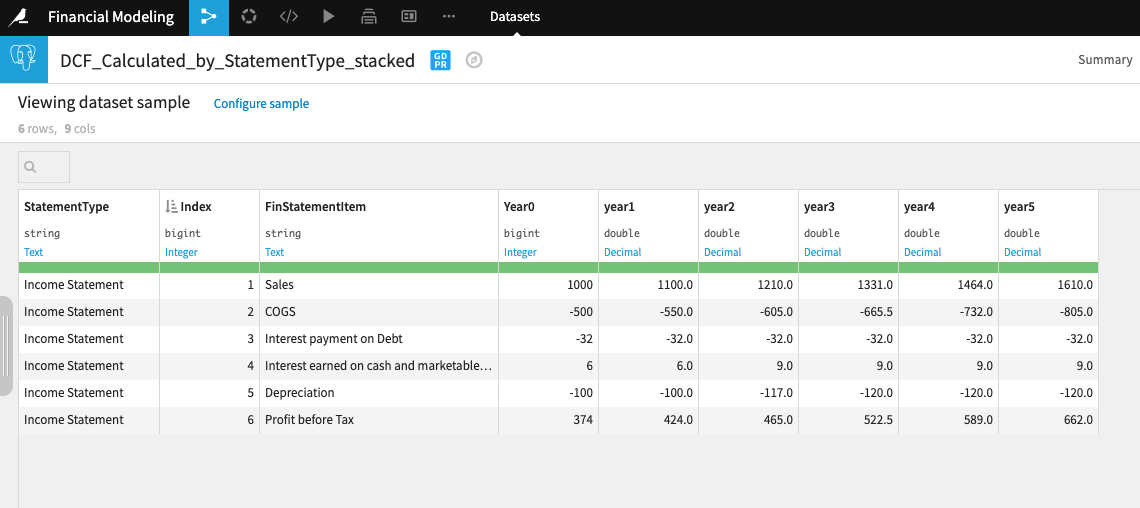Open the jobs play icon
Screen dimensions: 1140x508
pos(329,17)
